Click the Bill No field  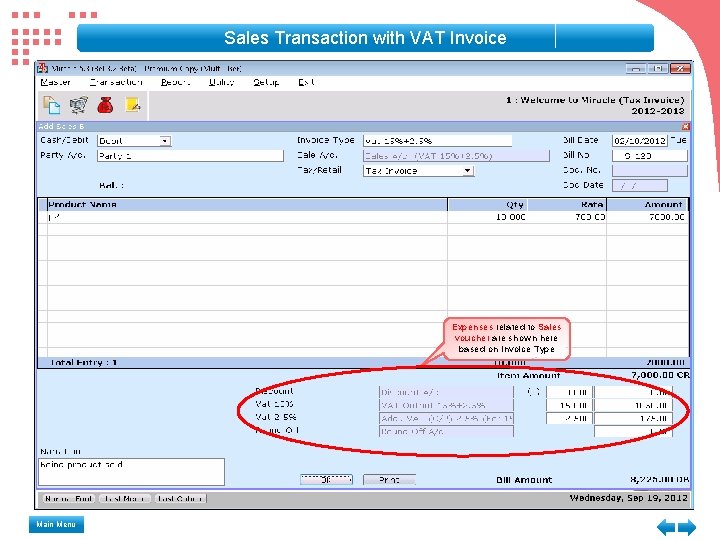[x=649, y=156]
